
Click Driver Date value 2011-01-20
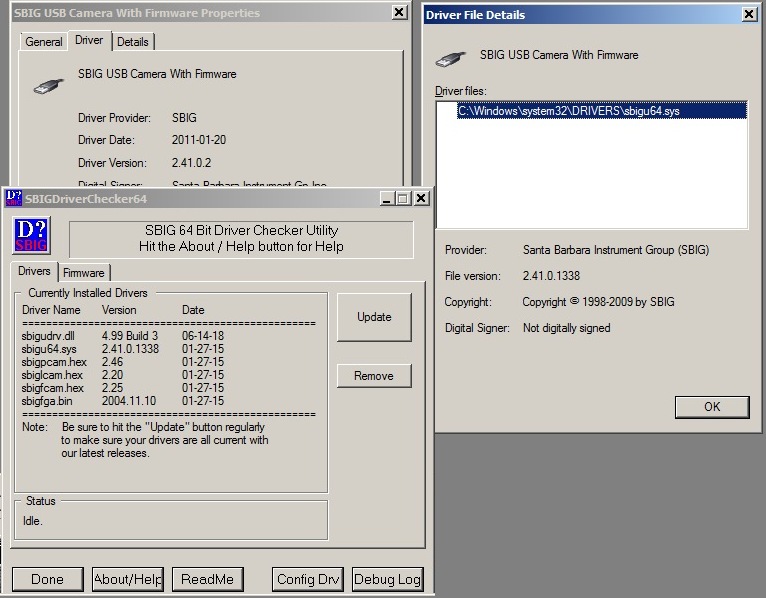(199, 140)
